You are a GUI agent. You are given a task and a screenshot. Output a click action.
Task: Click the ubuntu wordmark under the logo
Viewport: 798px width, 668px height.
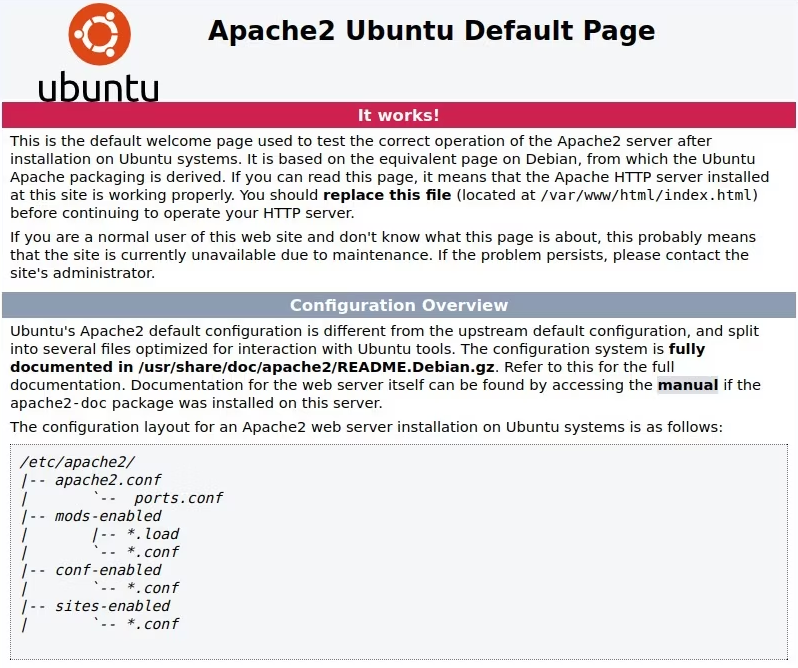tap(99, 87)
